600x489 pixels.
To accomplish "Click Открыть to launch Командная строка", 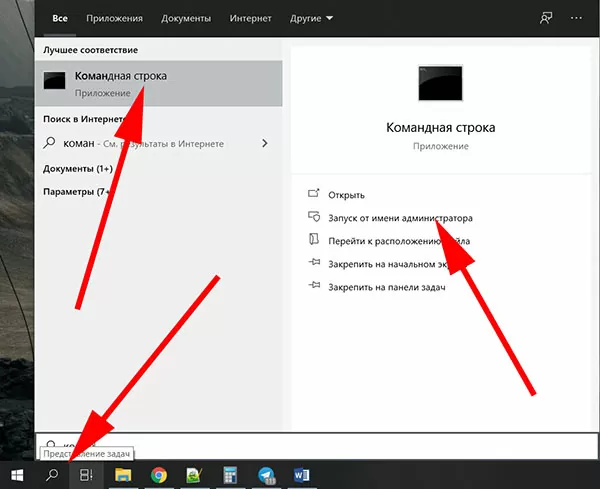I will 346,194.
